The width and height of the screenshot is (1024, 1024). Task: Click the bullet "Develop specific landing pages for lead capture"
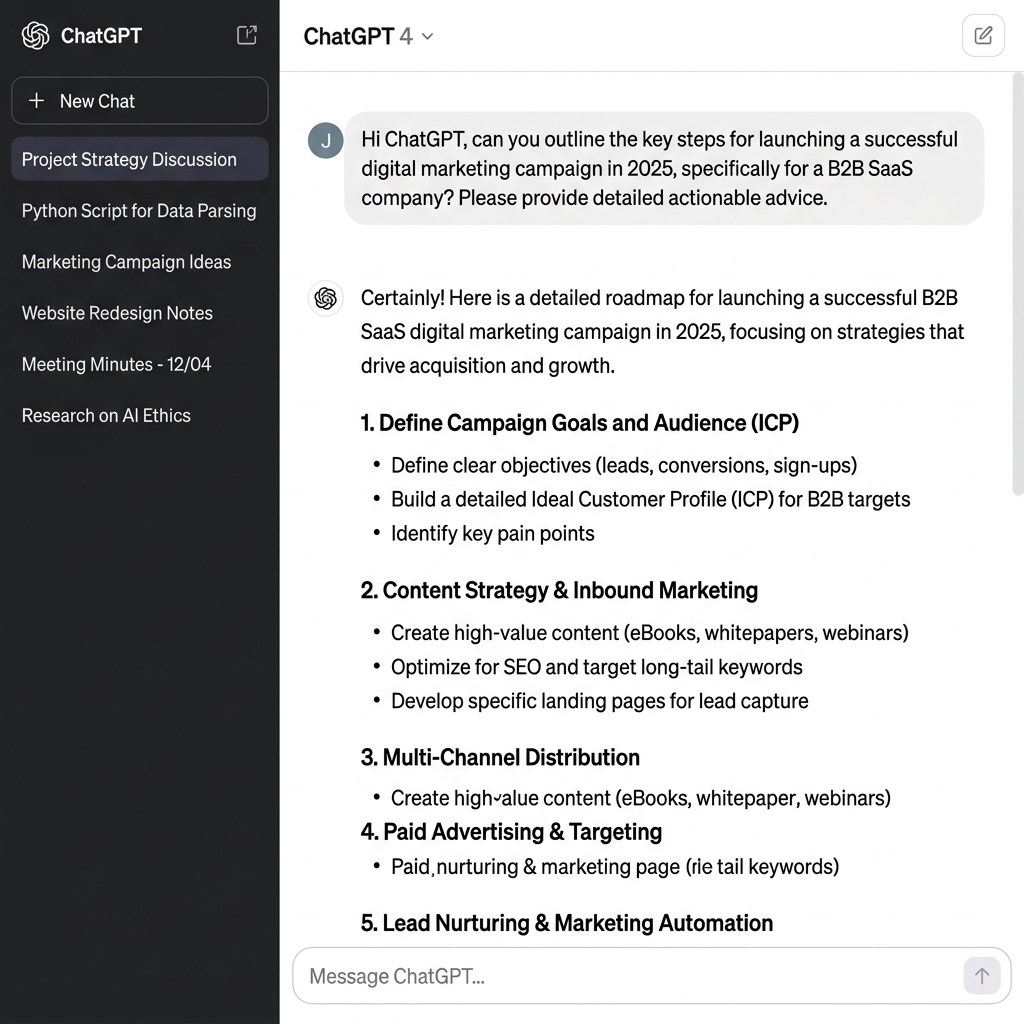click(x=600, y=701)
